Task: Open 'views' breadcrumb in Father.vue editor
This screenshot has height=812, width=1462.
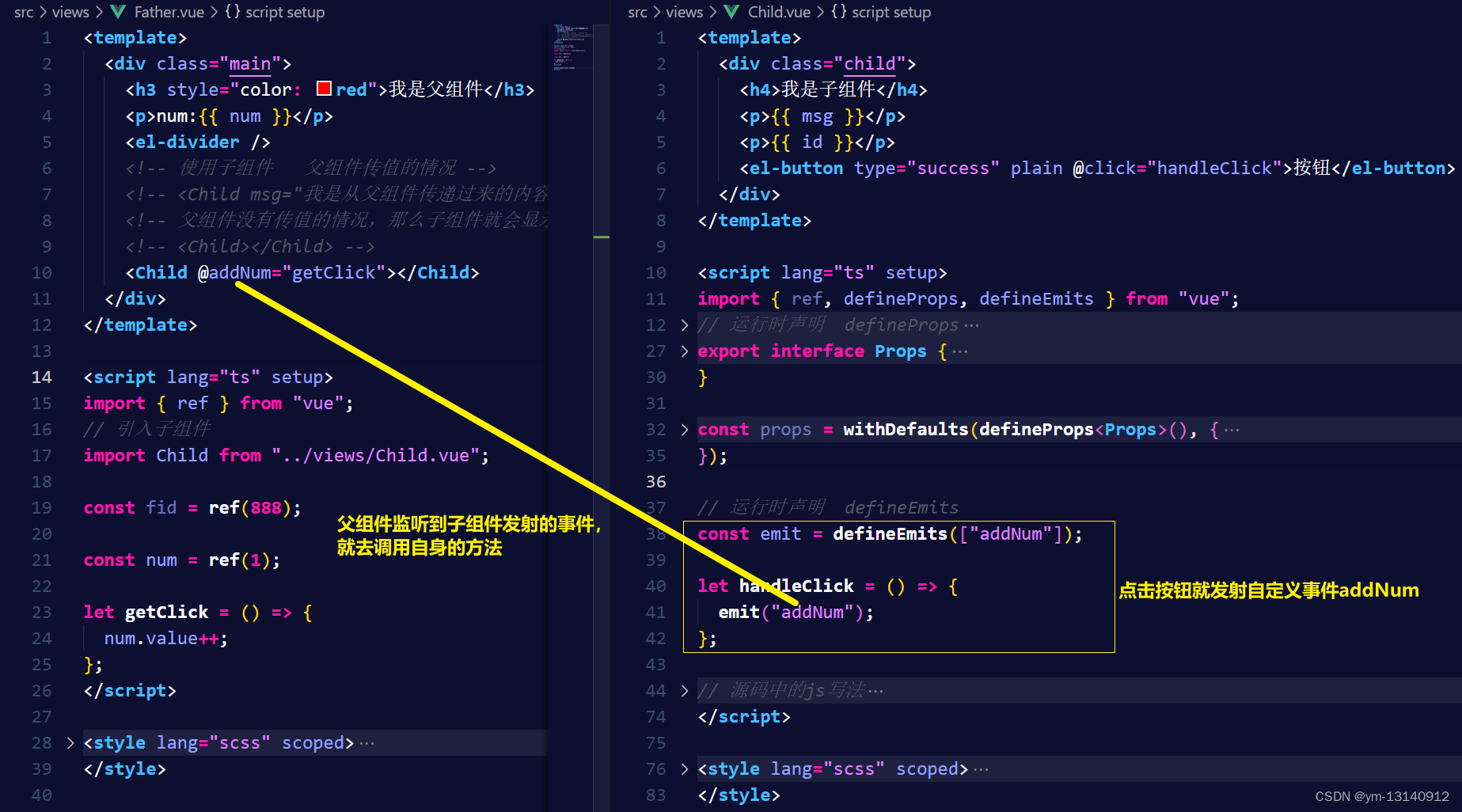Action: click(70, 12)
